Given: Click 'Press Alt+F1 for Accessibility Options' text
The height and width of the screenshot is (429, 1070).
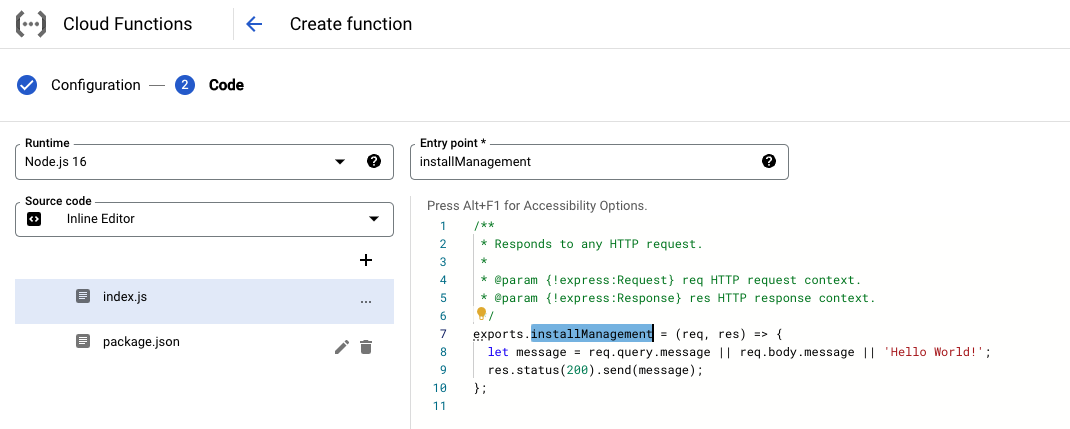Looking at the screenshot, I should pyautogui.click(x=537, y=205).
